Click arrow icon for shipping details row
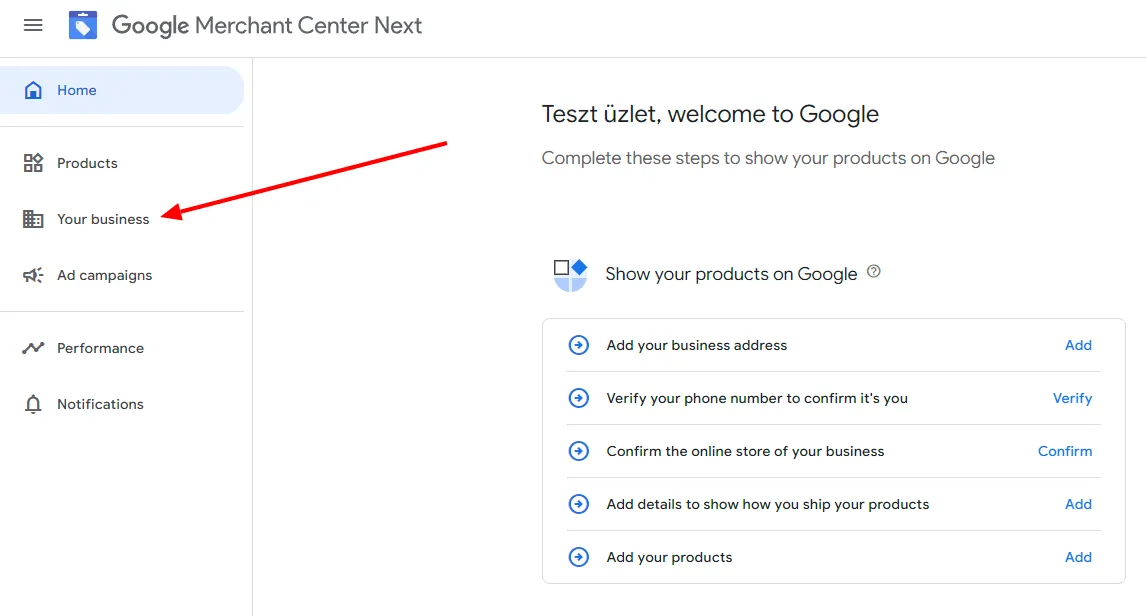 click(x=579, y=504)
